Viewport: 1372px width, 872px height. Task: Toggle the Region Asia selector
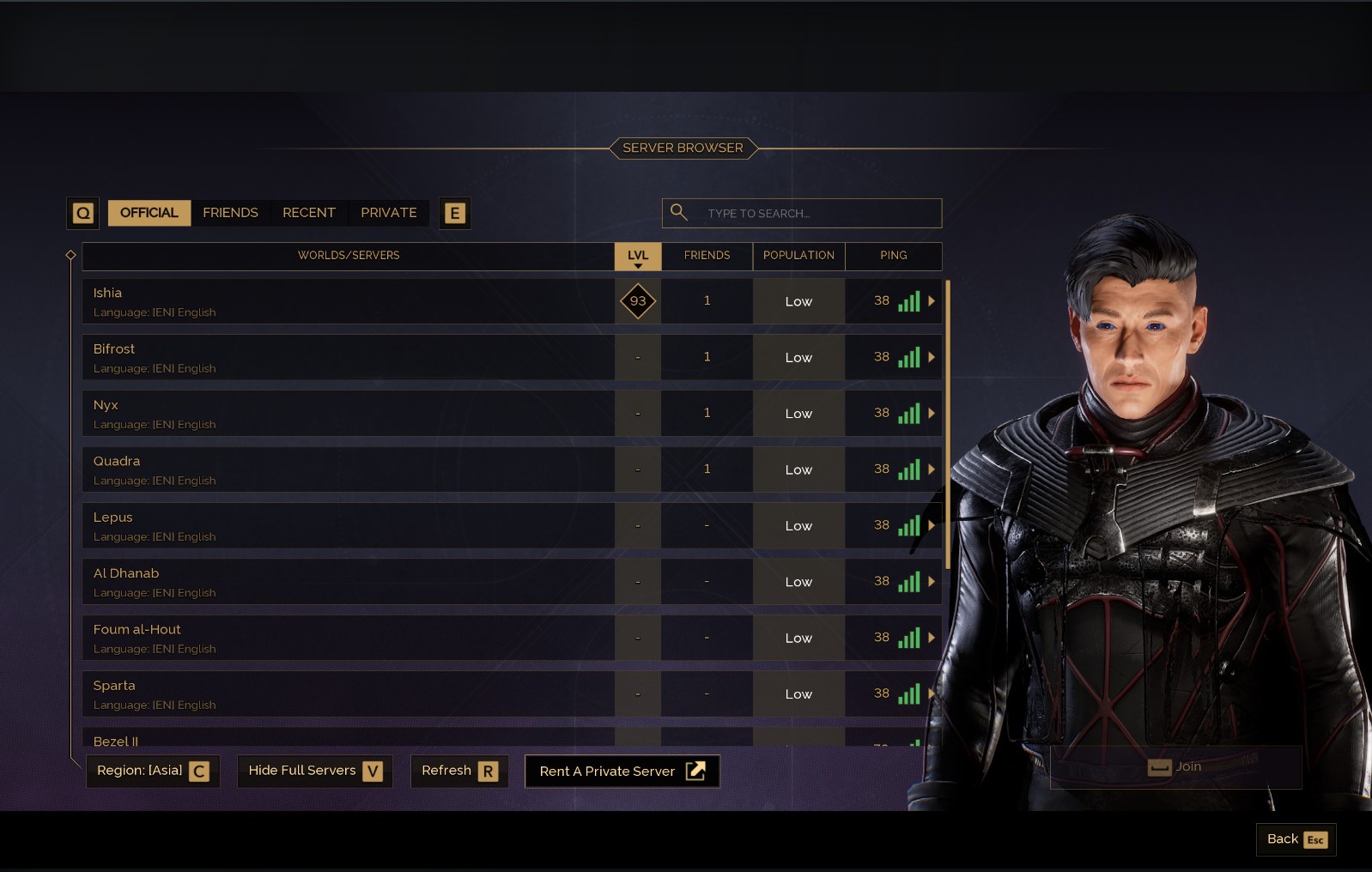pos(153,771)
